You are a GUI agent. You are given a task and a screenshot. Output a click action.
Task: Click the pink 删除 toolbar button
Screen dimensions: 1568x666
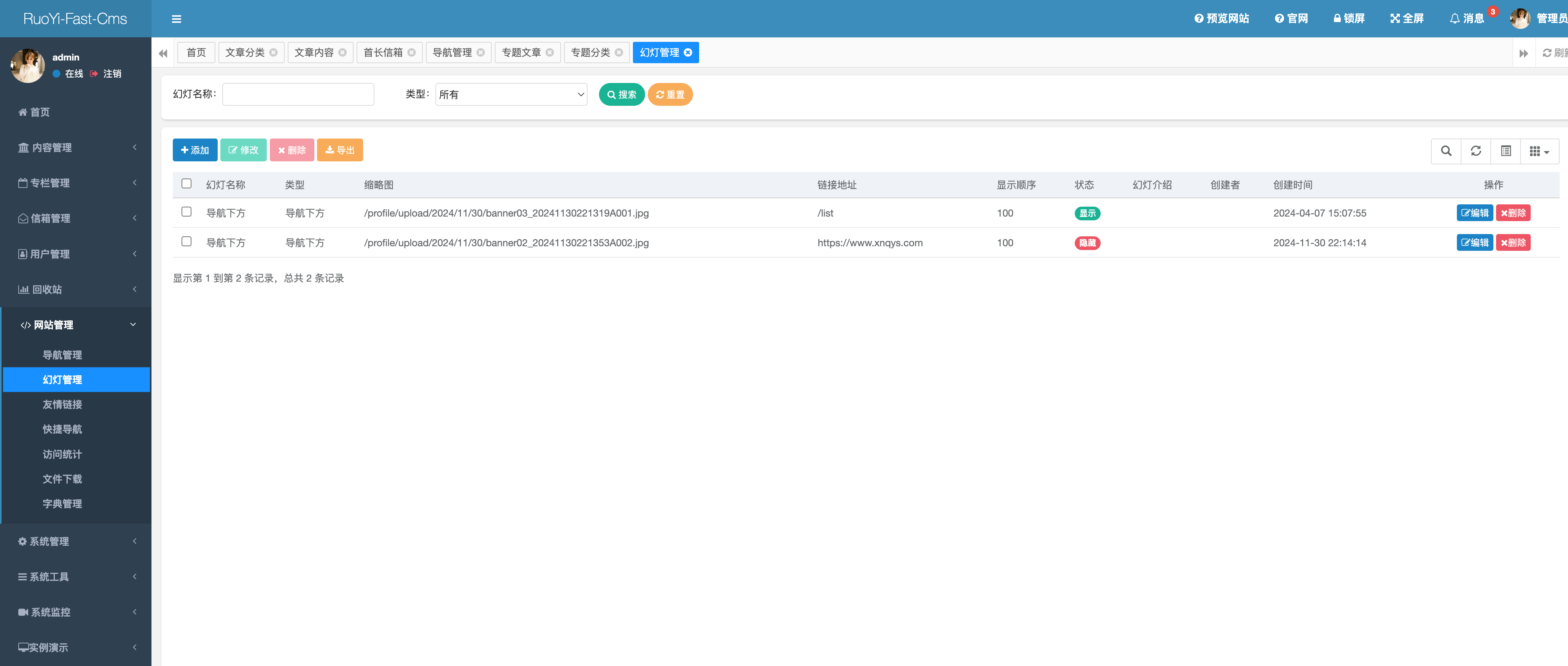(292, 150)
